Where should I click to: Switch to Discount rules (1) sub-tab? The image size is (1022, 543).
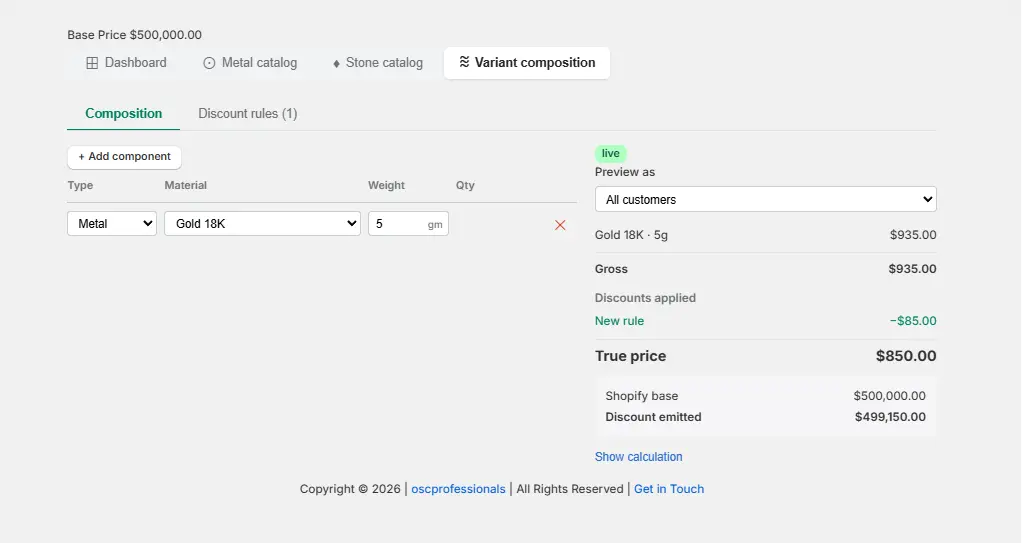click(248, 113)
